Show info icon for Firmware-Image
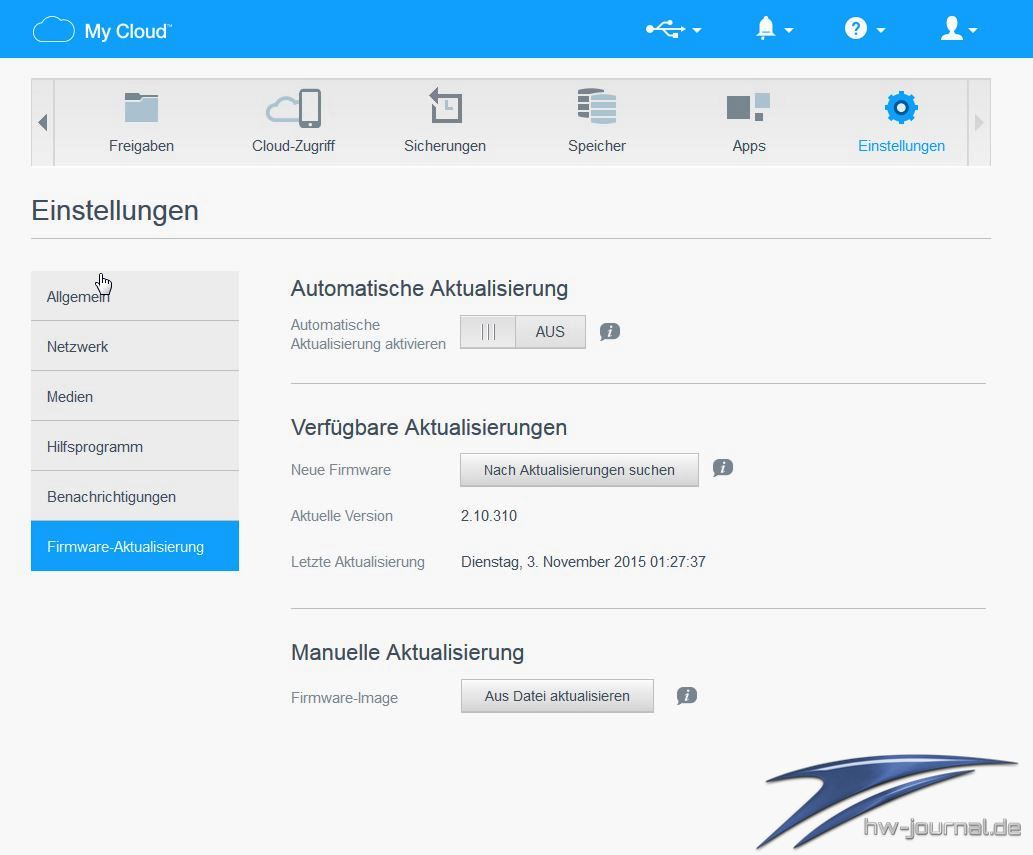The image size is (1033, 855). click(x=687, y=696)
